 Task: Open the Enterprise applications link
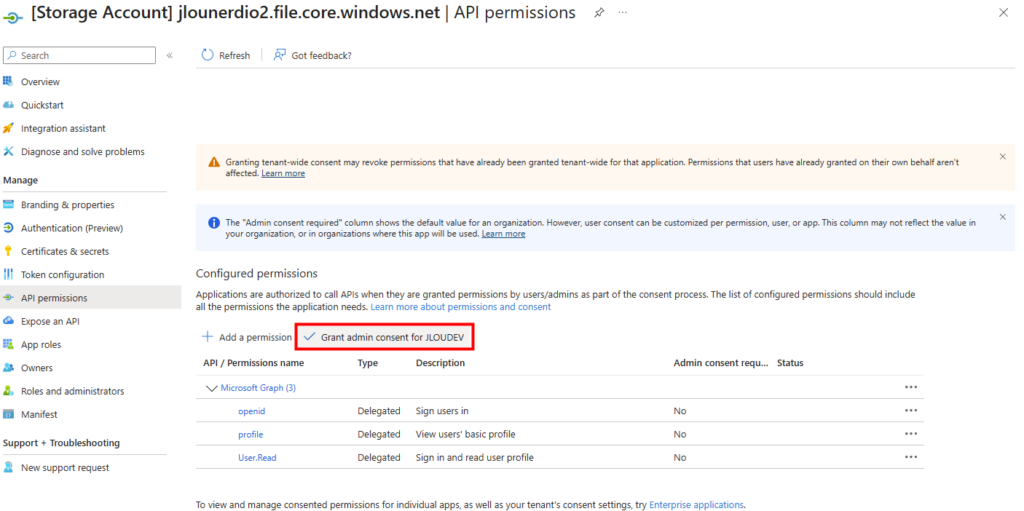[x=696, y=504]
